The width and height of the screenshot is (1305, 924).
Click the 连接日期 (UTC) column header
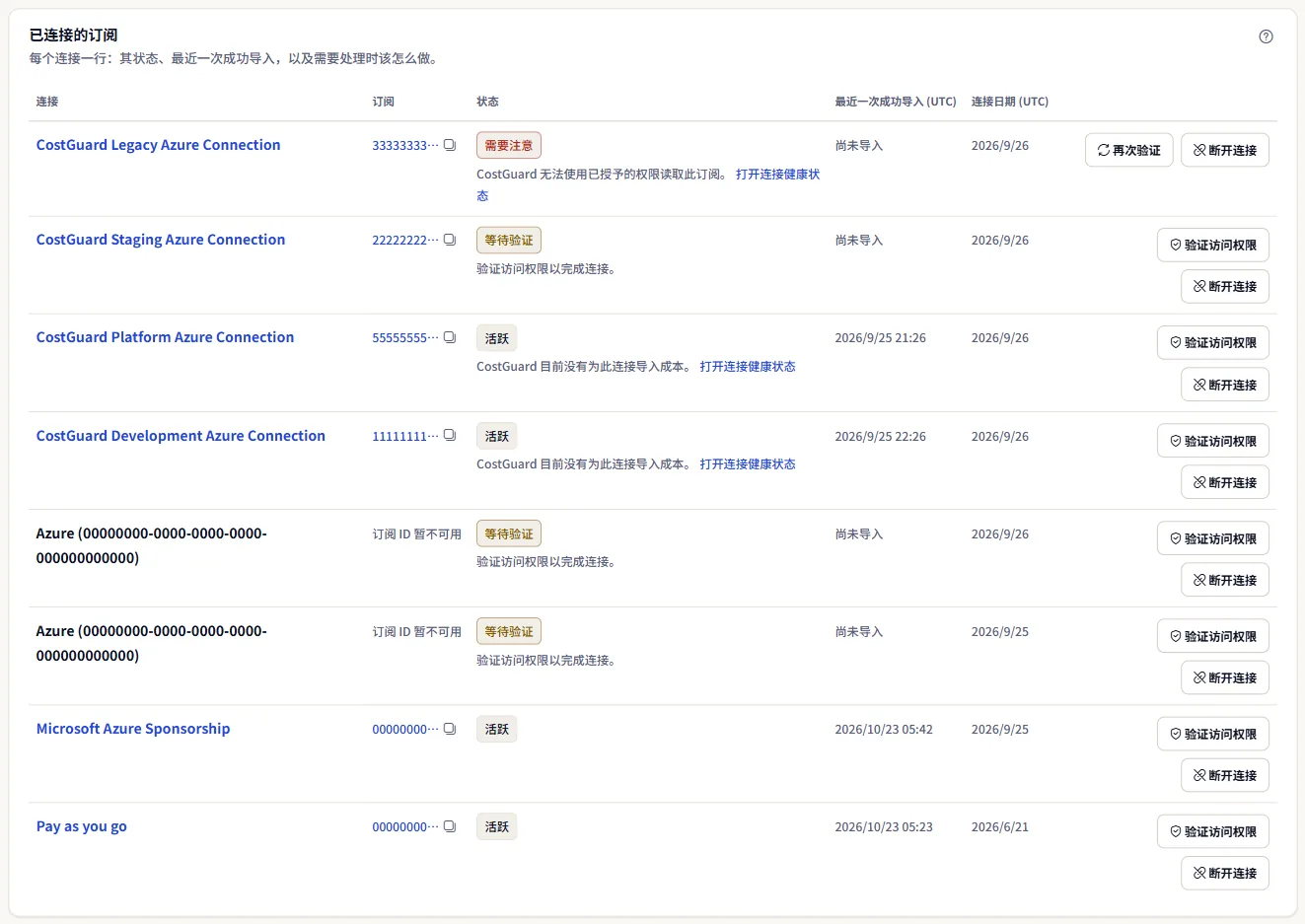1010,102
